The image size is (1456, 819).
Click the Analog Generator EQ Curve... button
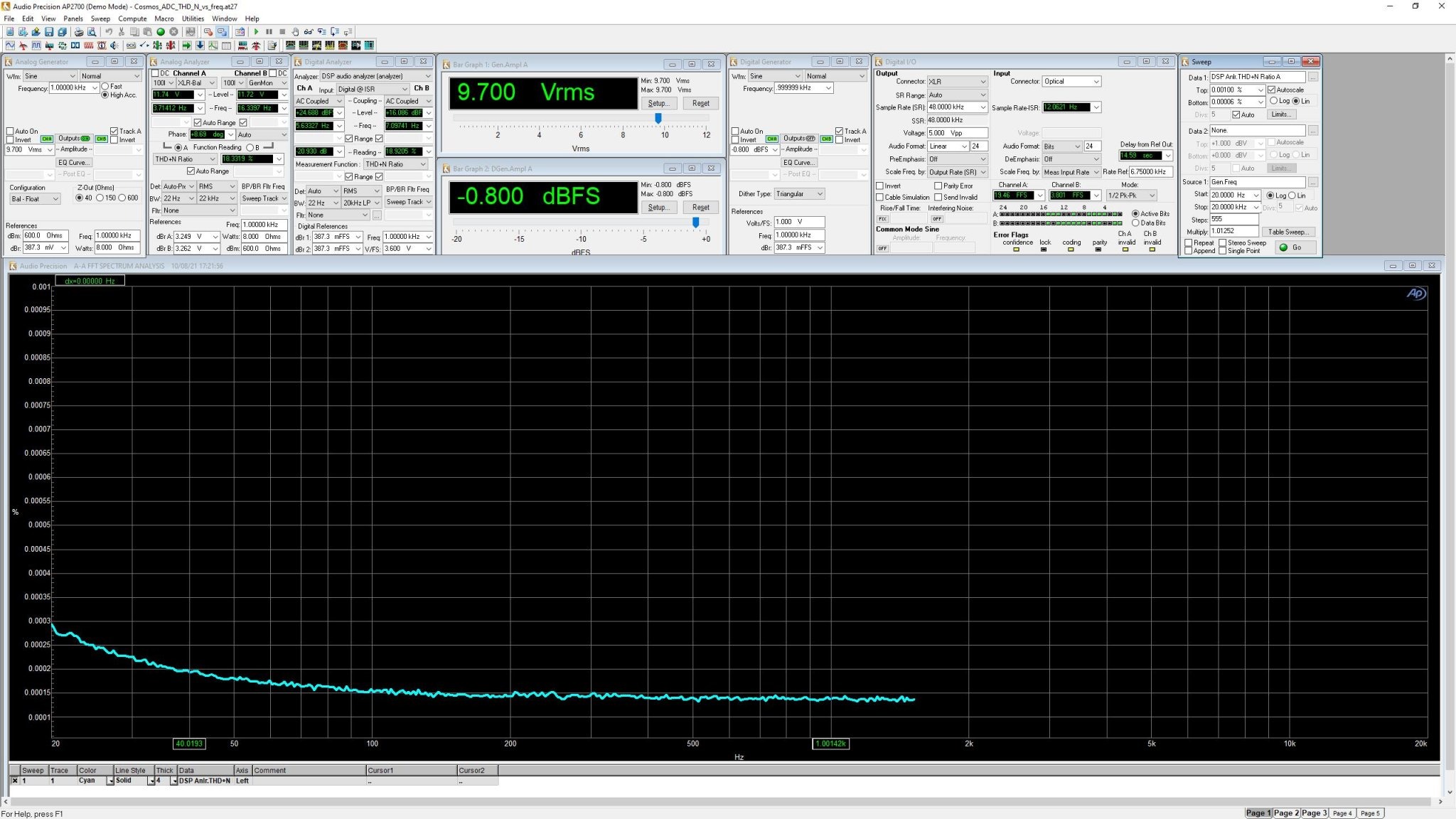74,163
